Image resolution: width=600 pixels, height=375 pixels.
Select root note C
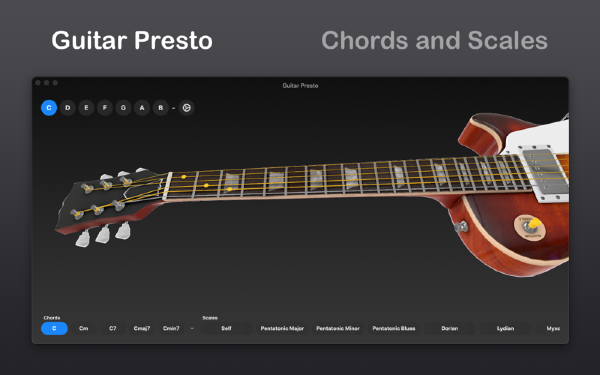click(x=49, y=108)
